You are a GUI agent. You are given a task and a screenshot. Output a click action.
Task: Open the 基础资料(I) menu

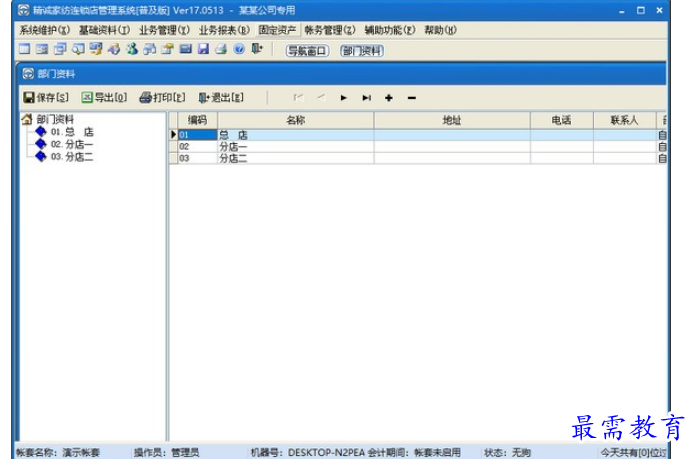click(x=105, y=30)
